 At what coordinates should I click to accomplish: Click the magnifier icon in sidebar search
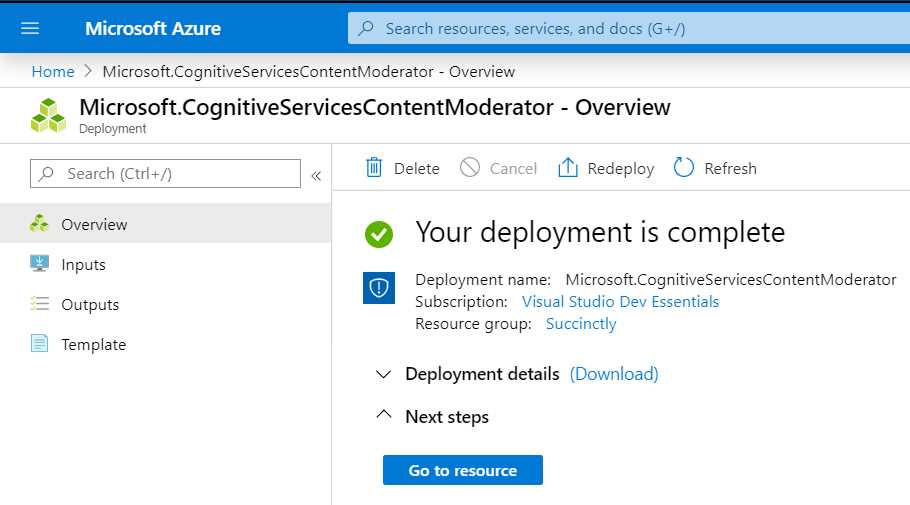(46, 174)
